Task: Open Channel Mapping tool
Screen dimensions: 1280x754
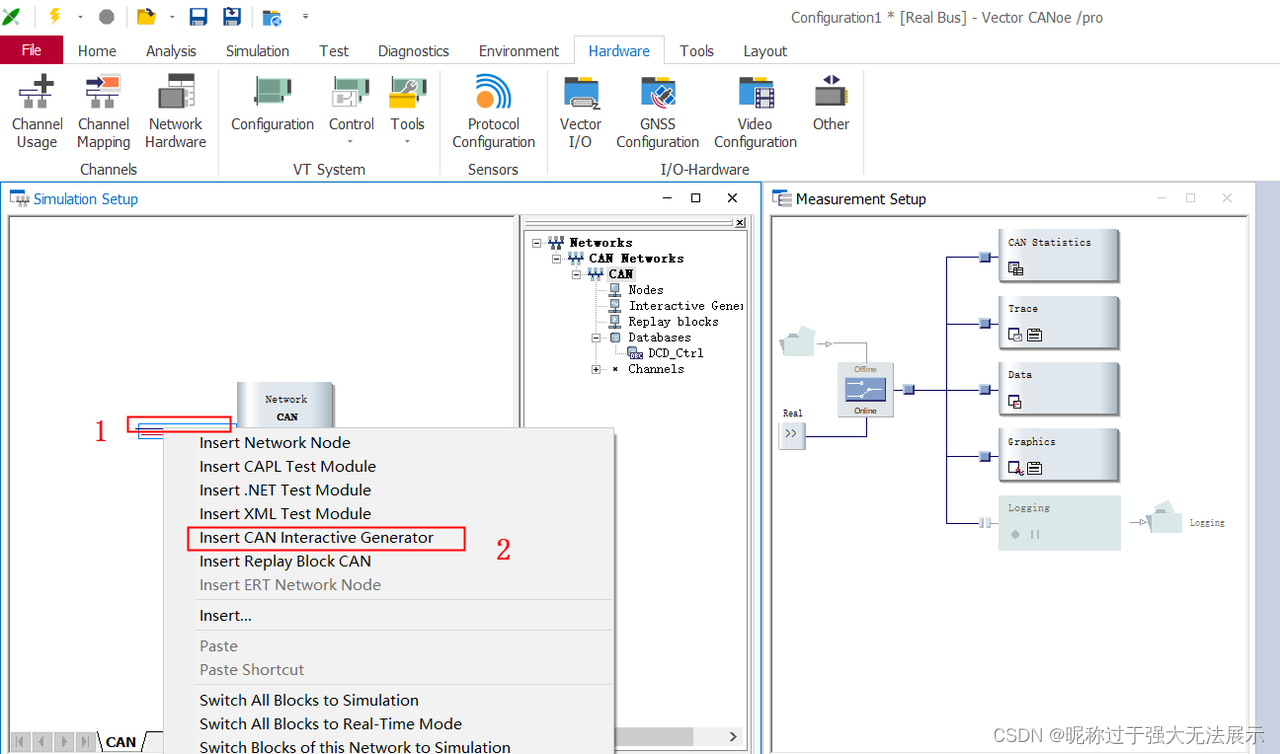Action: click(103, 112)
